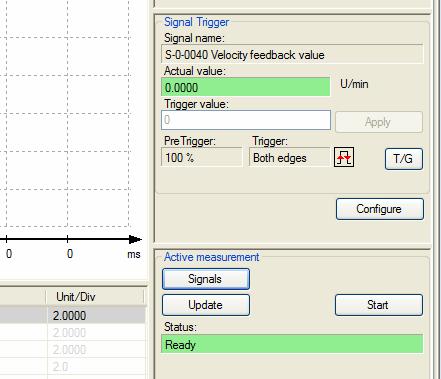
Task: Click the PreTrigger 100 % field
Action: [202, 157]
